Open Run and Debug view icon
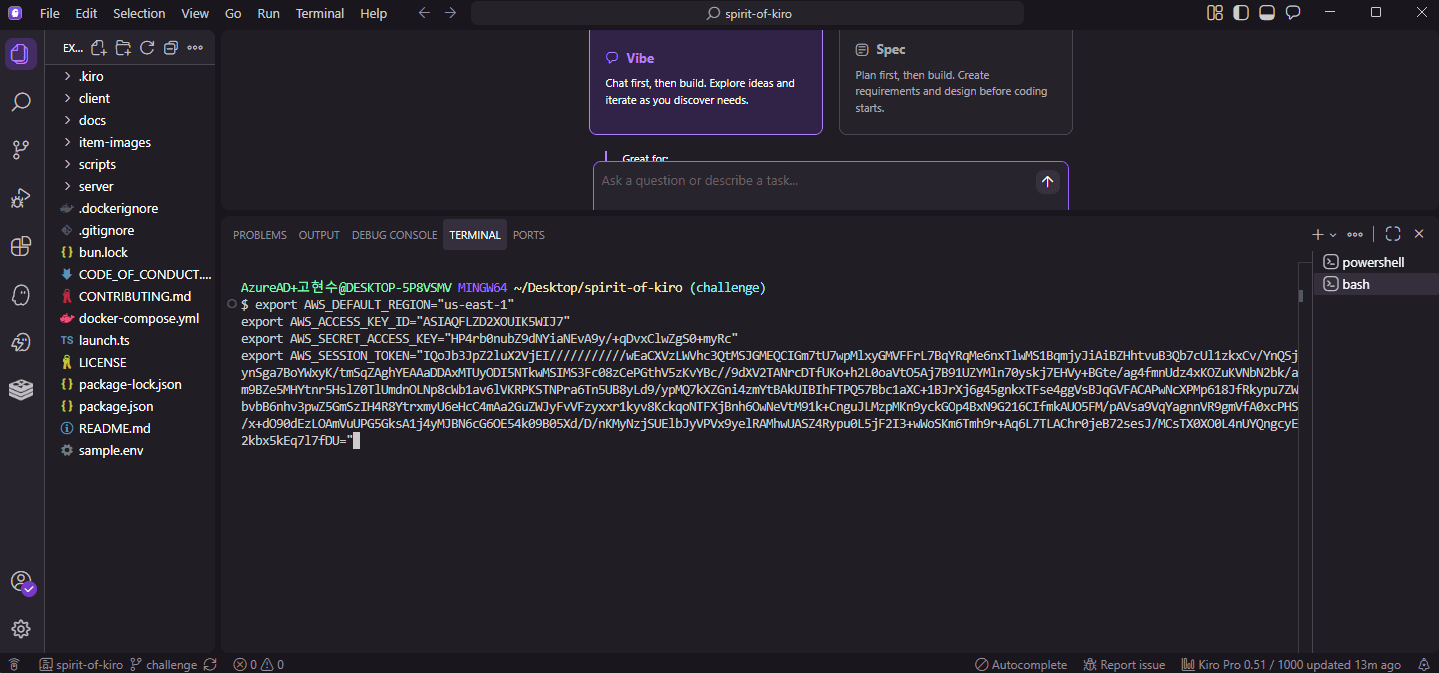 click(x=21, y=198)
